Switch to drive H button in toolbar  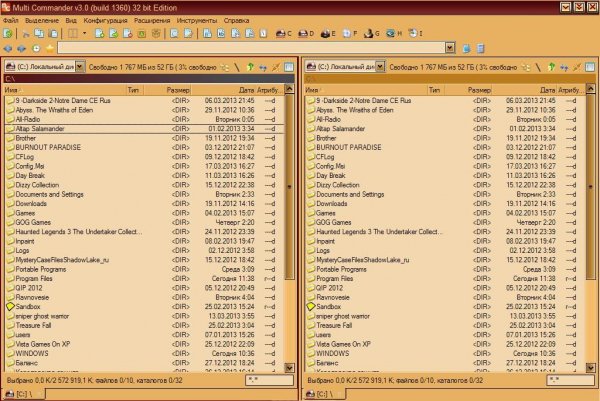394,34
